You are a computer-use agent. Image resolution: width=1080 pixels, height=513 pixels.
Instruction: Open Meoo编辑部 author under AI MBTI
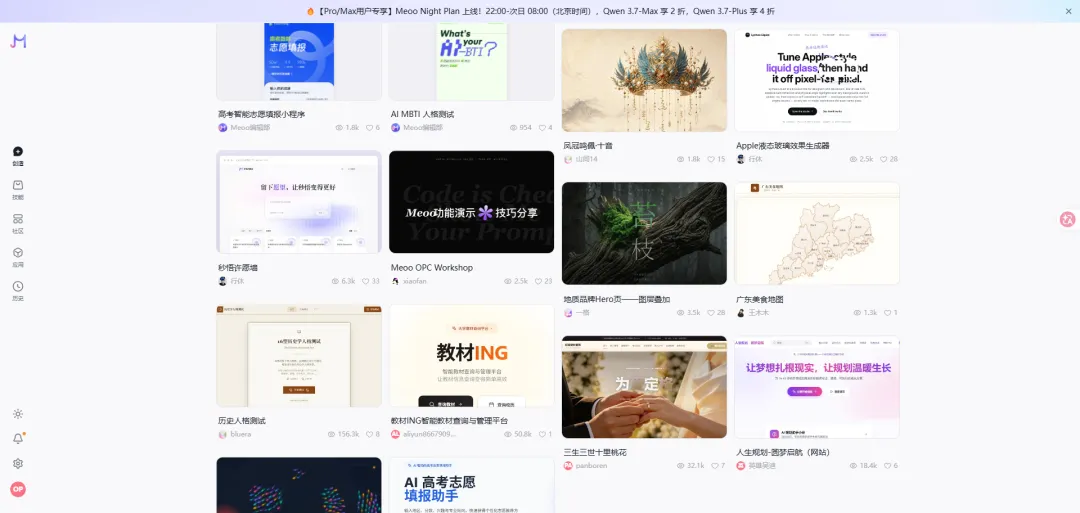417,128
